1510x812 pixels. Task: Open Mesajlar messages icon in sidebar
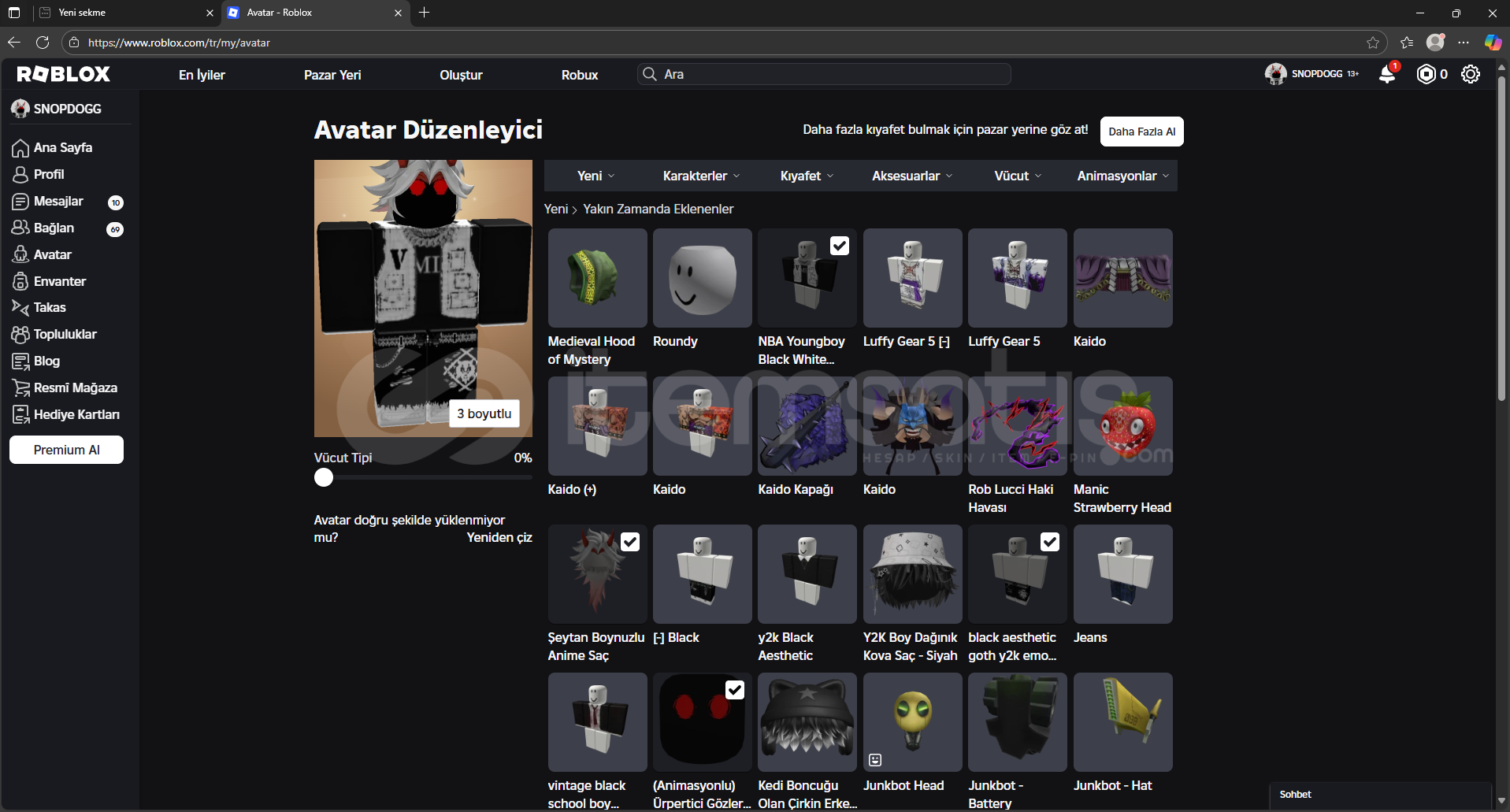pos(20,202)
